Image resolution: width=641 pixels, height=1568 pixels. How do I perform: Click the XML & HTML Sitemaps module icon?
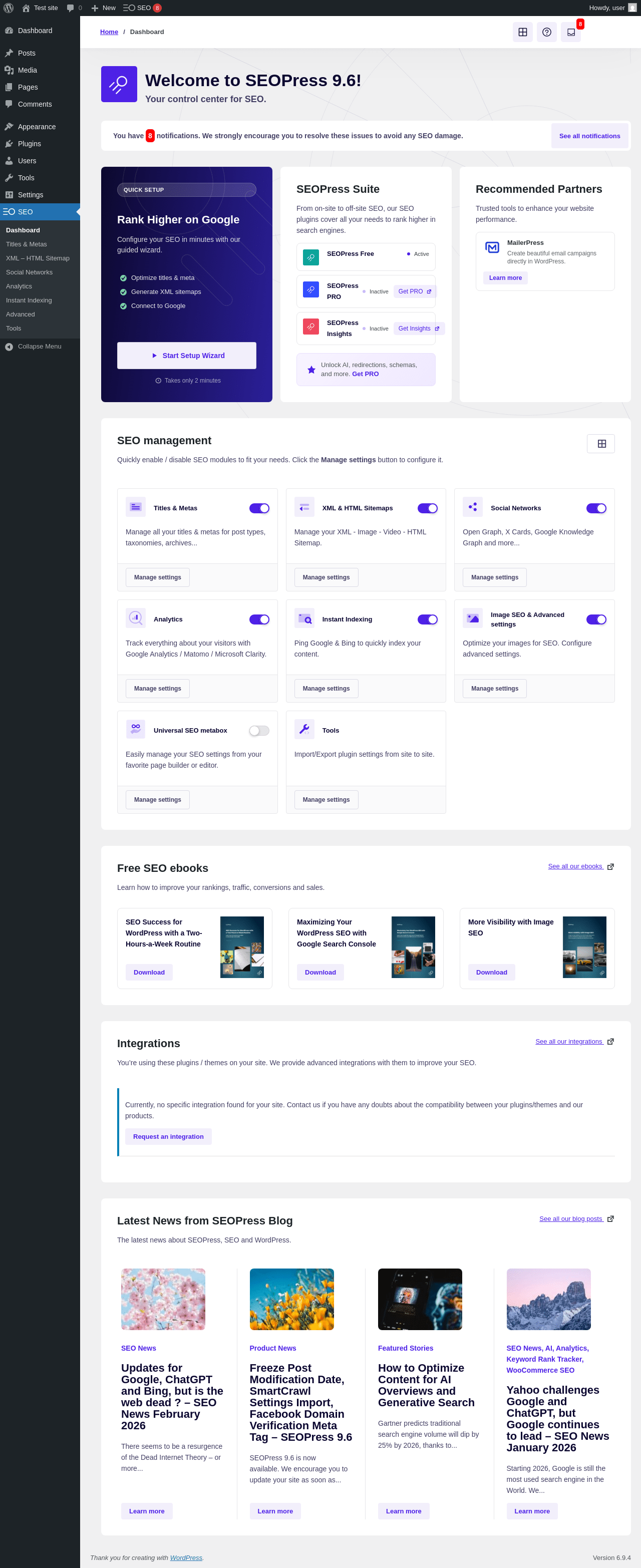click(304, 507)
